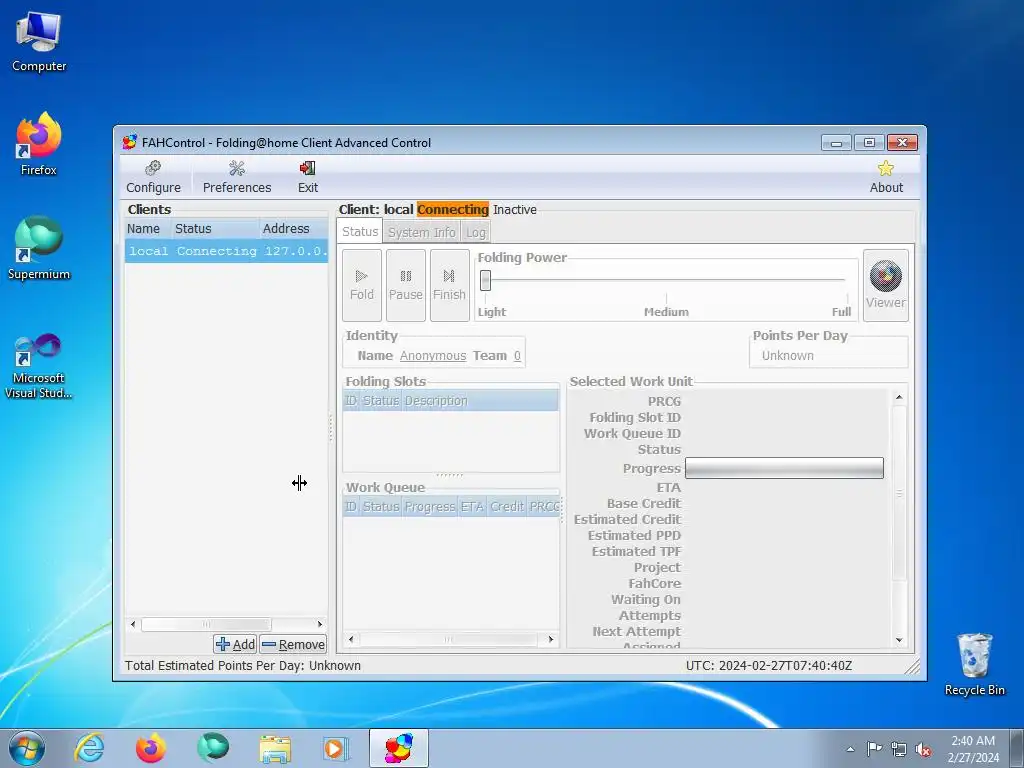Open the Supermium desktop shortcut
1024x768 pixels.
point(39,249)
